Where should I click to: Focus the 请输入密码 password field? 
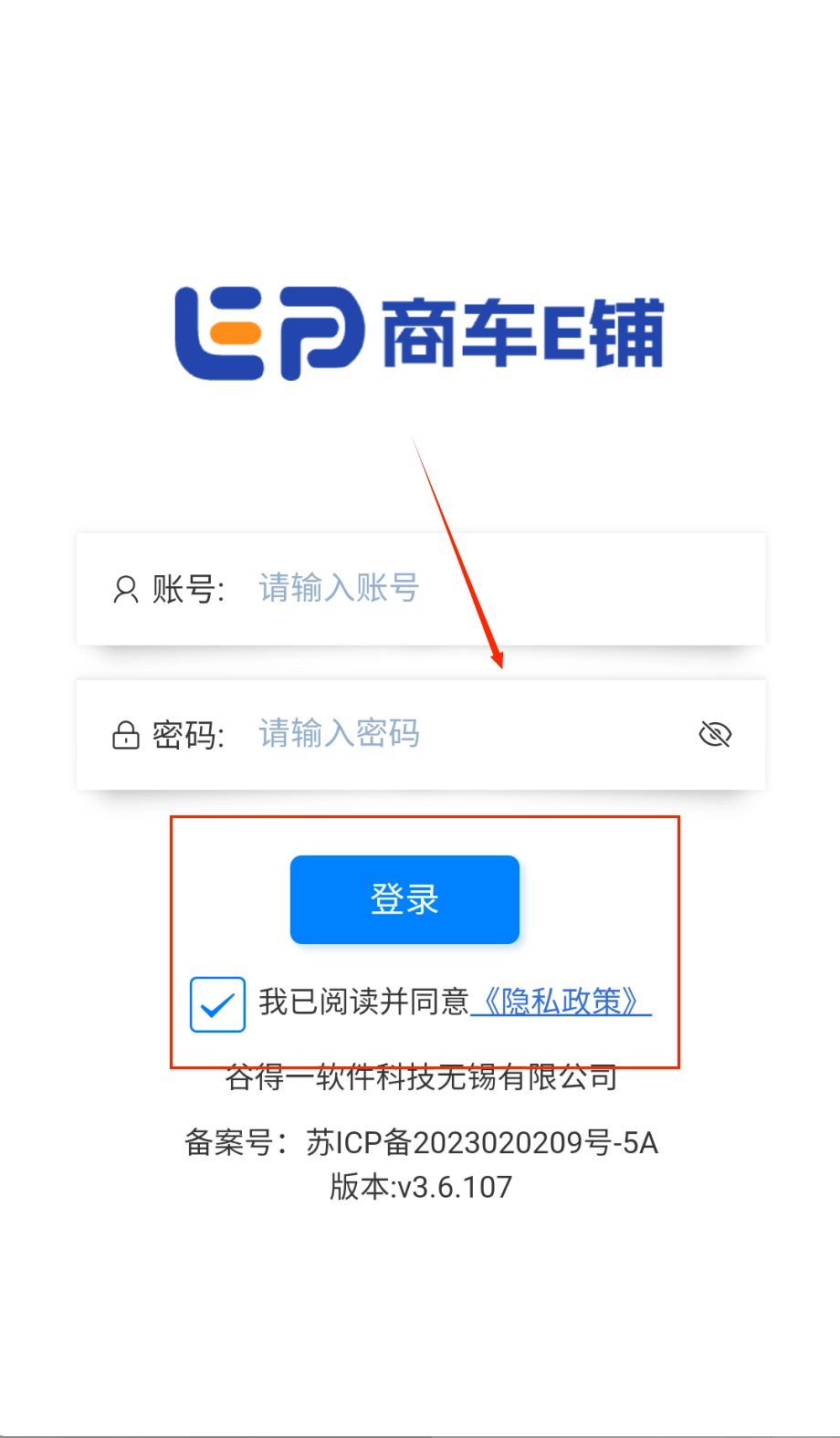[x=470, y=734]
